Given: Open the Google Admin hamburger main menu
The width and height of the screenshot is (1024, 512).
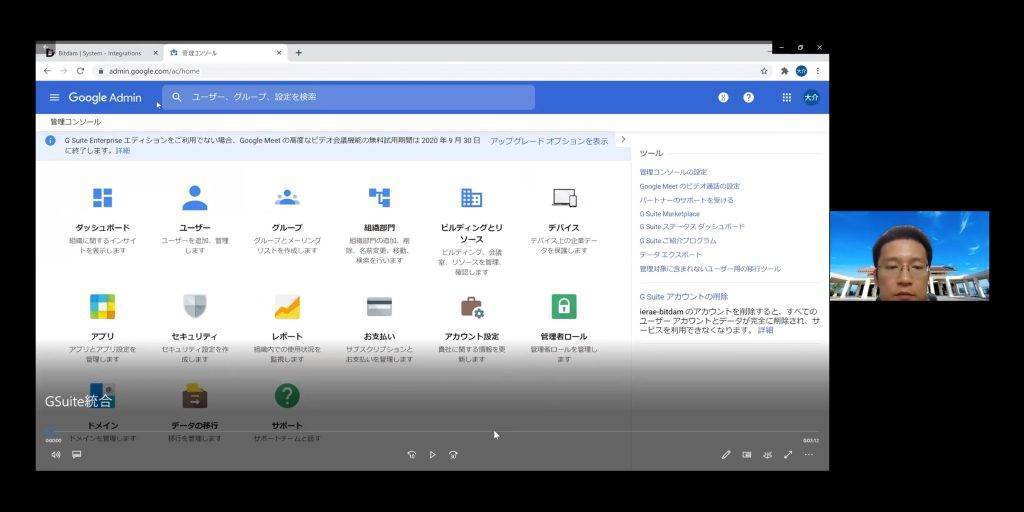Looking at the screenshot, I should coord(54,97).
